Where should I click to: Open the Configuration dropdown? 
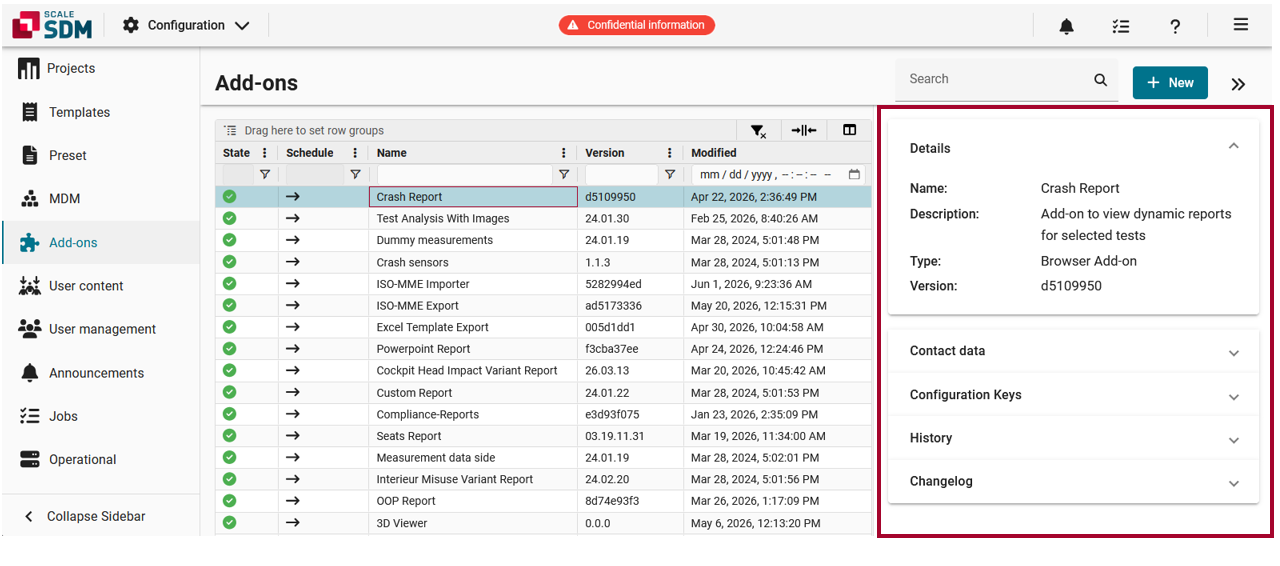point(186,25)
